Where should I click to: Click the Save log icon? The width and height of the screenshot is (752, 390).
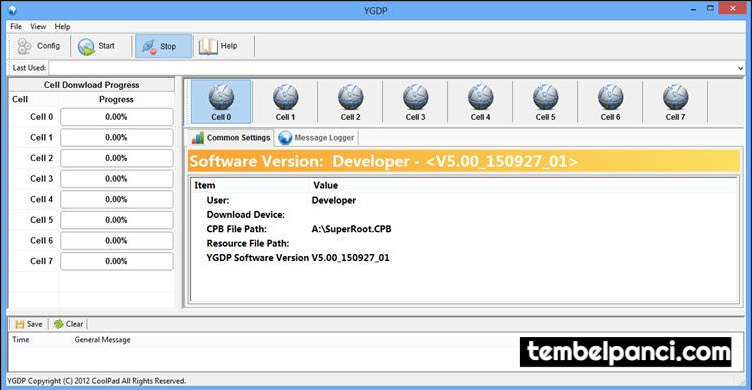[x=20, y=324]
